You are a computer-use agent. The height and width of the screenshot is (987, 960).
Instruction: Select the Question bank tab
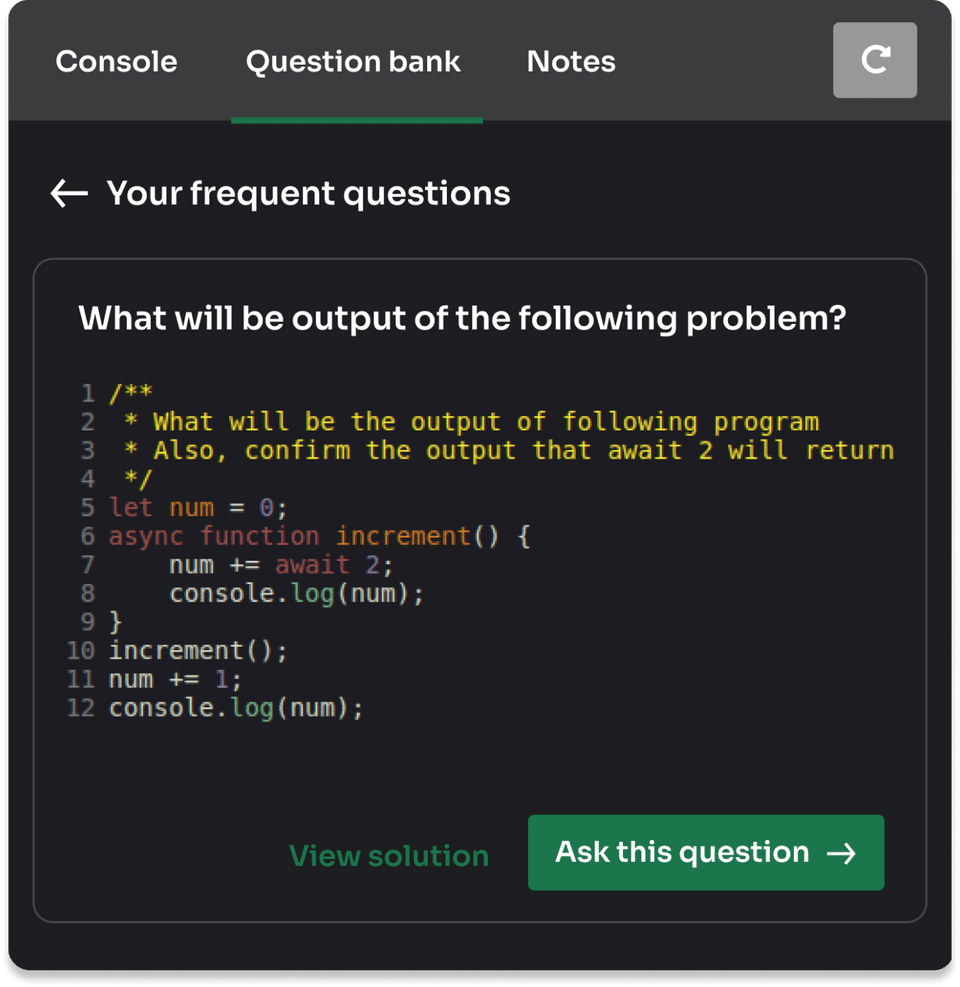point(353,62)
